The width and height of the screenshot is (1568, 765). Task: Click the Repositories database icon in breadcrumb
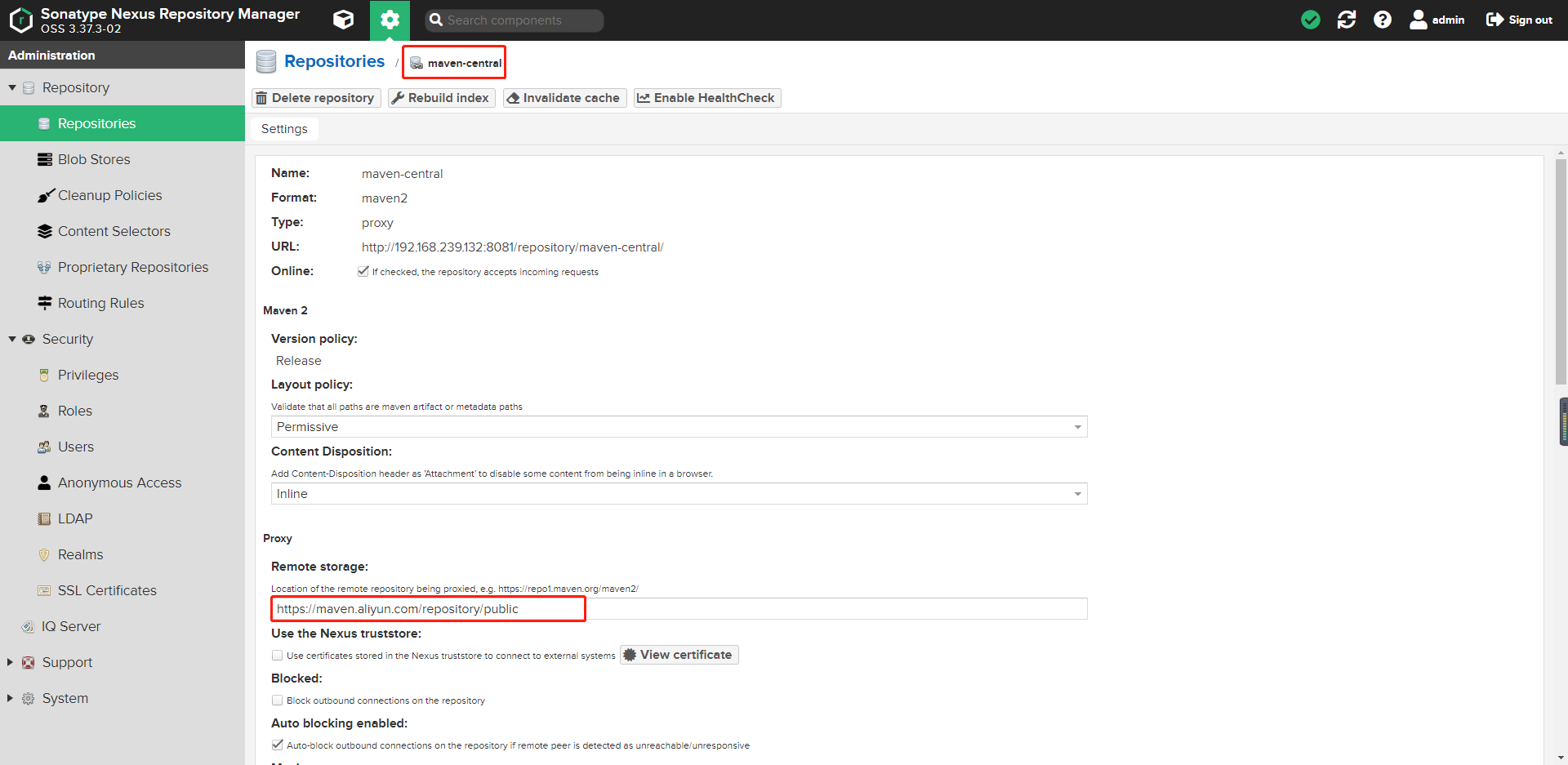(x=266, y=62)
